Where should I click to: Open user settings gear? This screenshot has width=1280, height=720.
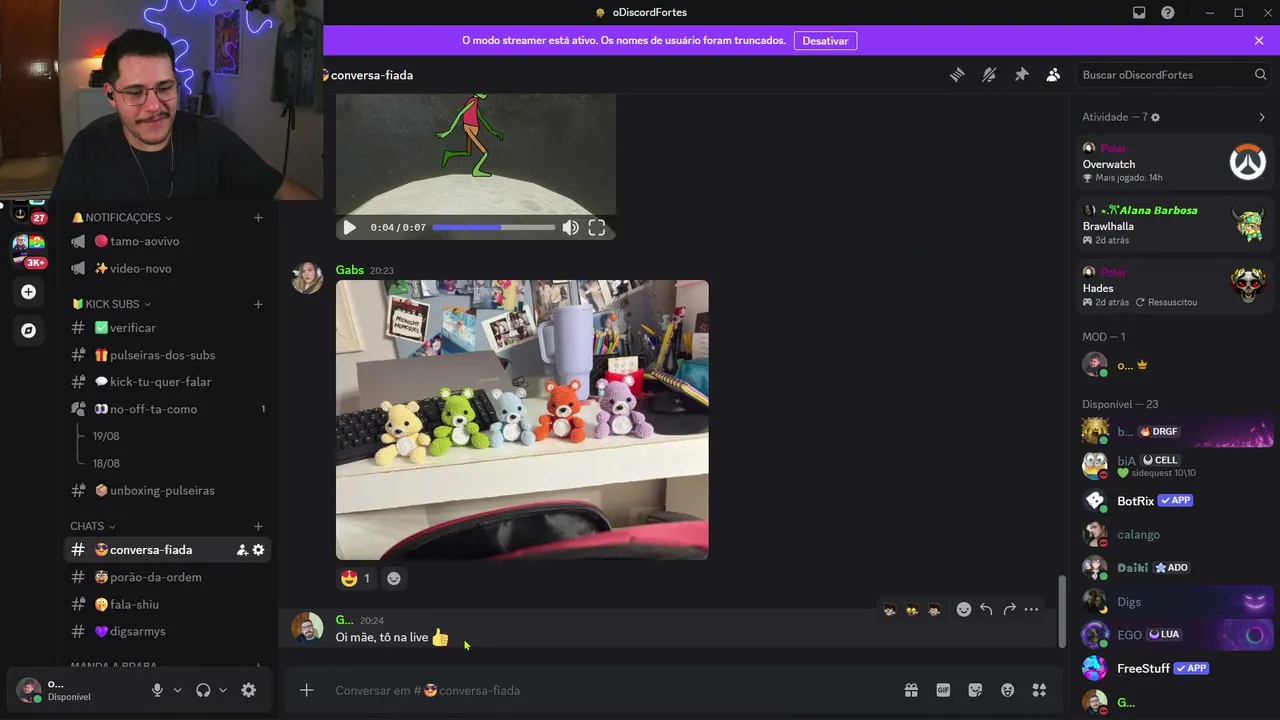pos(249,690)
